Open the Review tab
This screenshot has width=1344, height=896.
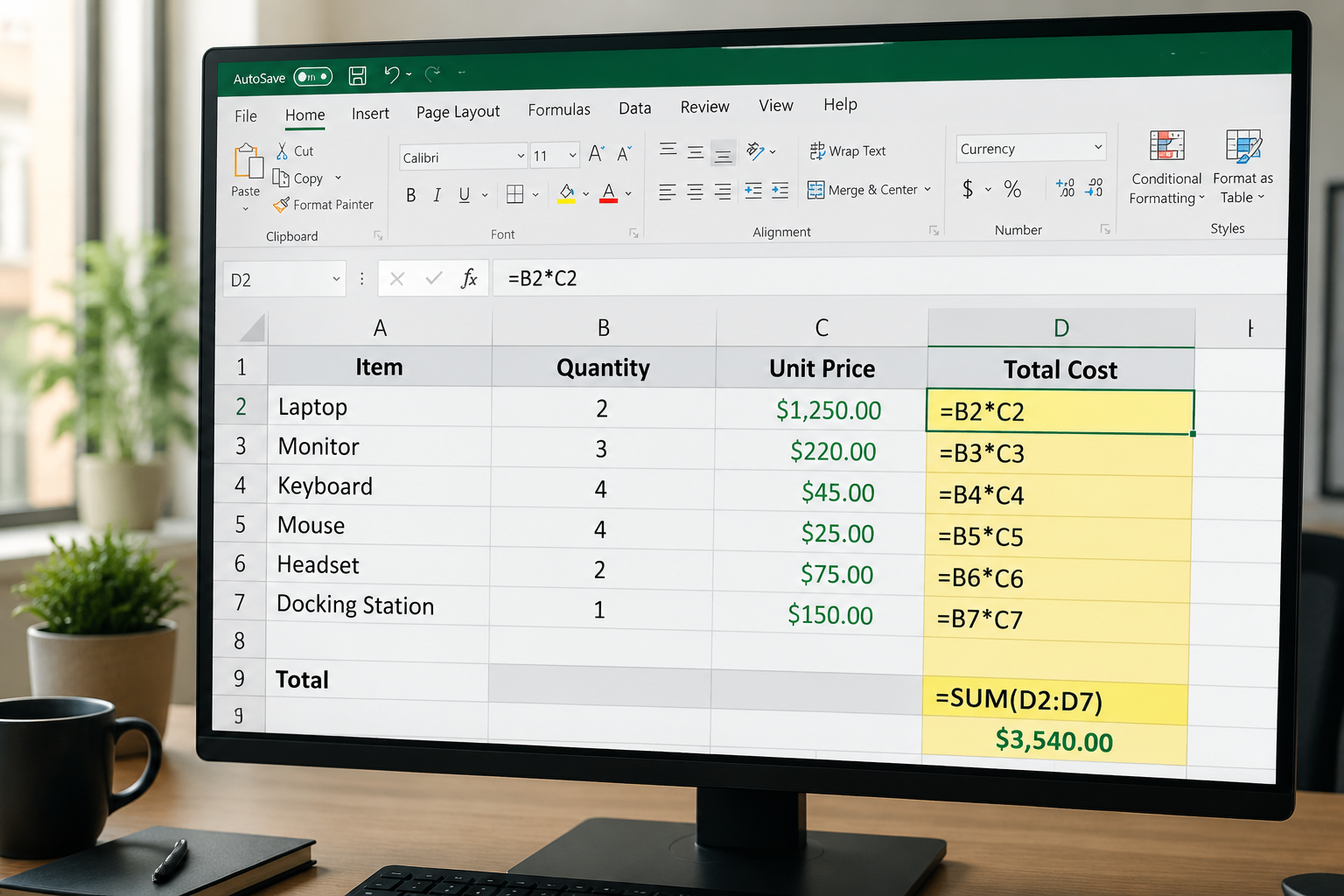[x=704, y=107]
